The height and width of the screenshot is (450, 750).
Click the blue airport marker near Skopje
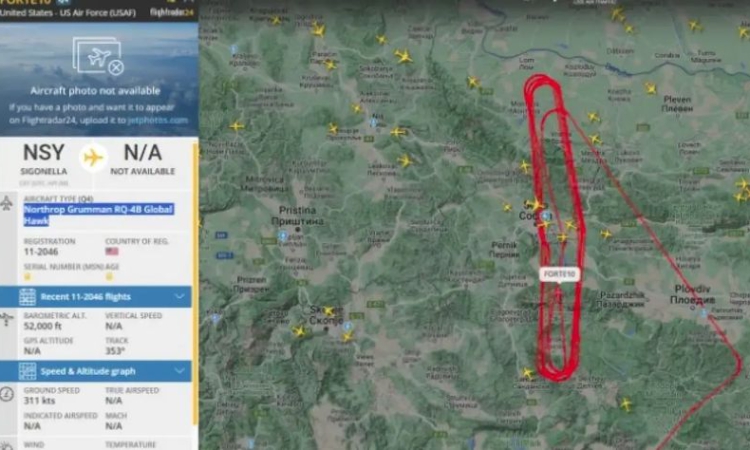pyautogui.click(x=348, y=327)
